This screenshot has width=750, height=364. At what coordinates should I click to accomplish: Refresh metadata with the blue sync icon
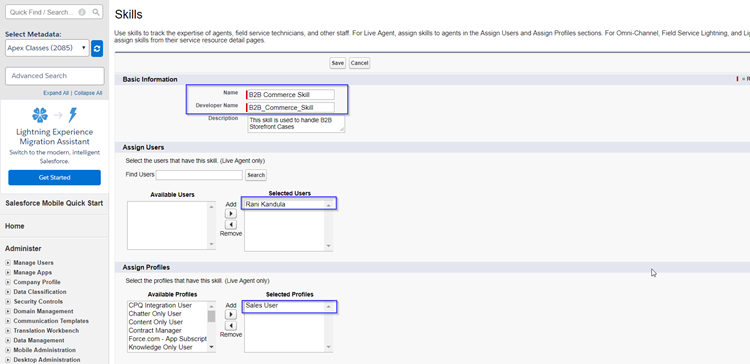click(97, 48)
